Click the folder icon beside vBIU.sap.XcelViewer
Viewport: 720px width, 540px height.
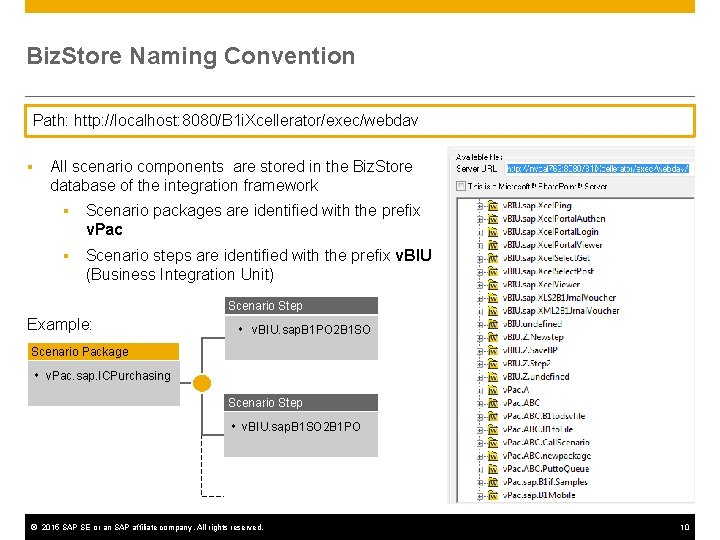pos(493,285)
